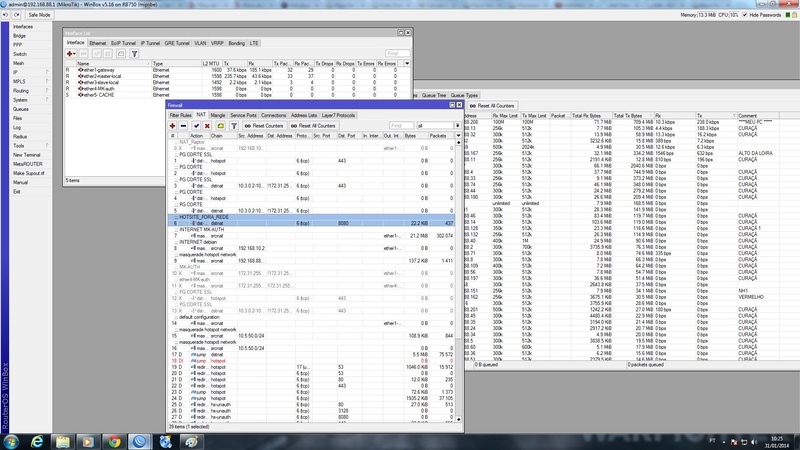Enable selected rule with blue checkmark icon
The height and width of the screenshot is (450, 800).
point(194,126)
